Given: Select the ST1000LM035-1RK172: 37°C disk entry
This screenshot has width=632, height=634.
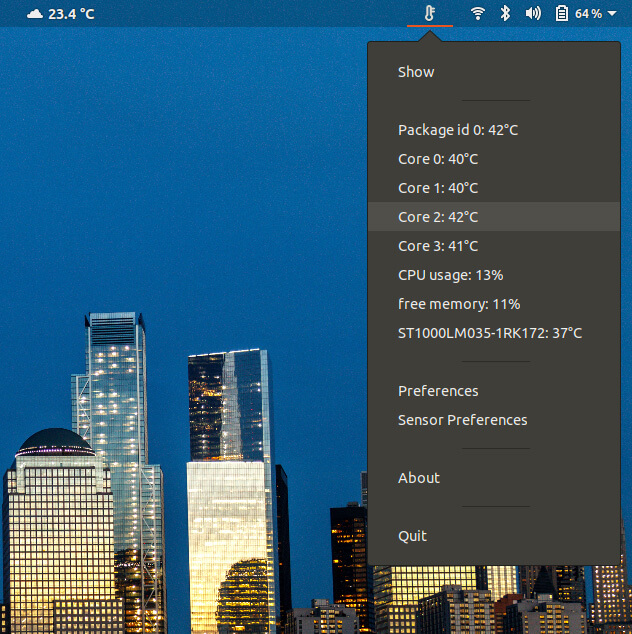Looking at the screenshot, I should [x=494, y=333].
